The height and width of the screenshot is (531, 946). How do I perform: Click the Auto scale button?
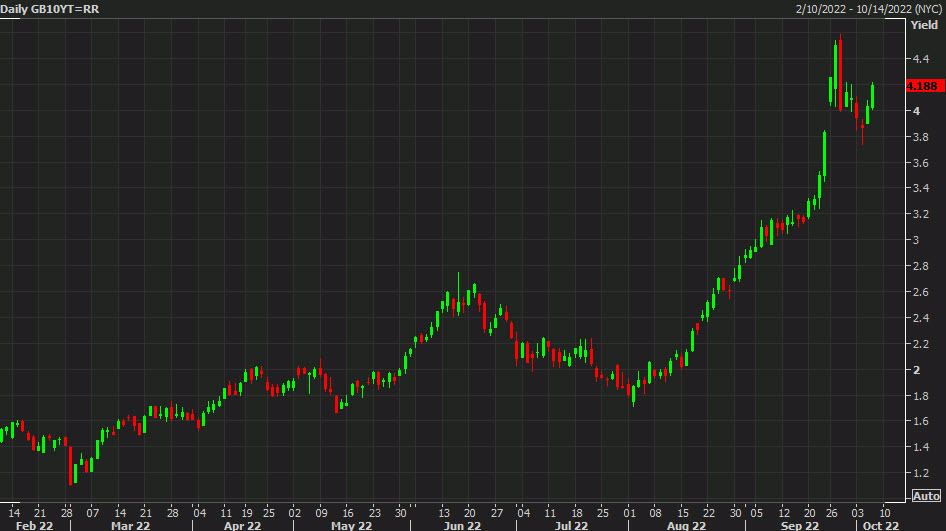tap(925, 496)
